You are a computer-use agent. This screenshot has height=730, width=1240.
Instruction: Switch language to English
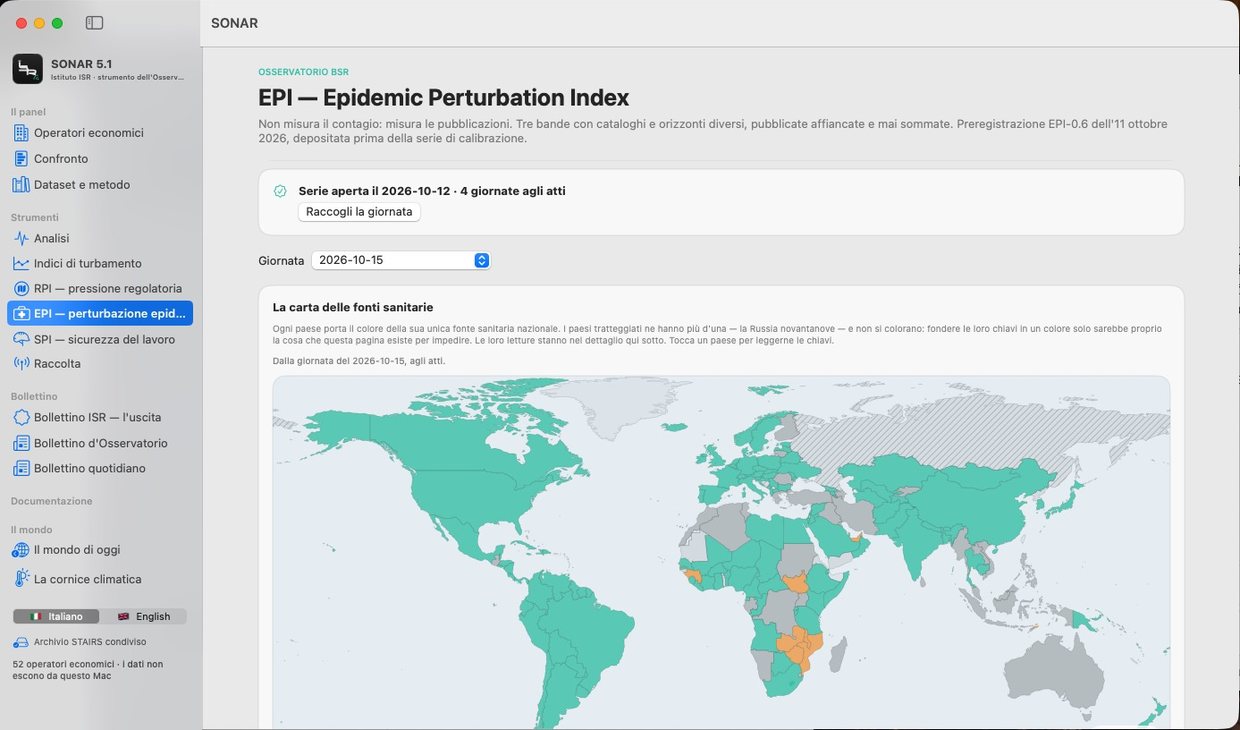tap(143, 617)
